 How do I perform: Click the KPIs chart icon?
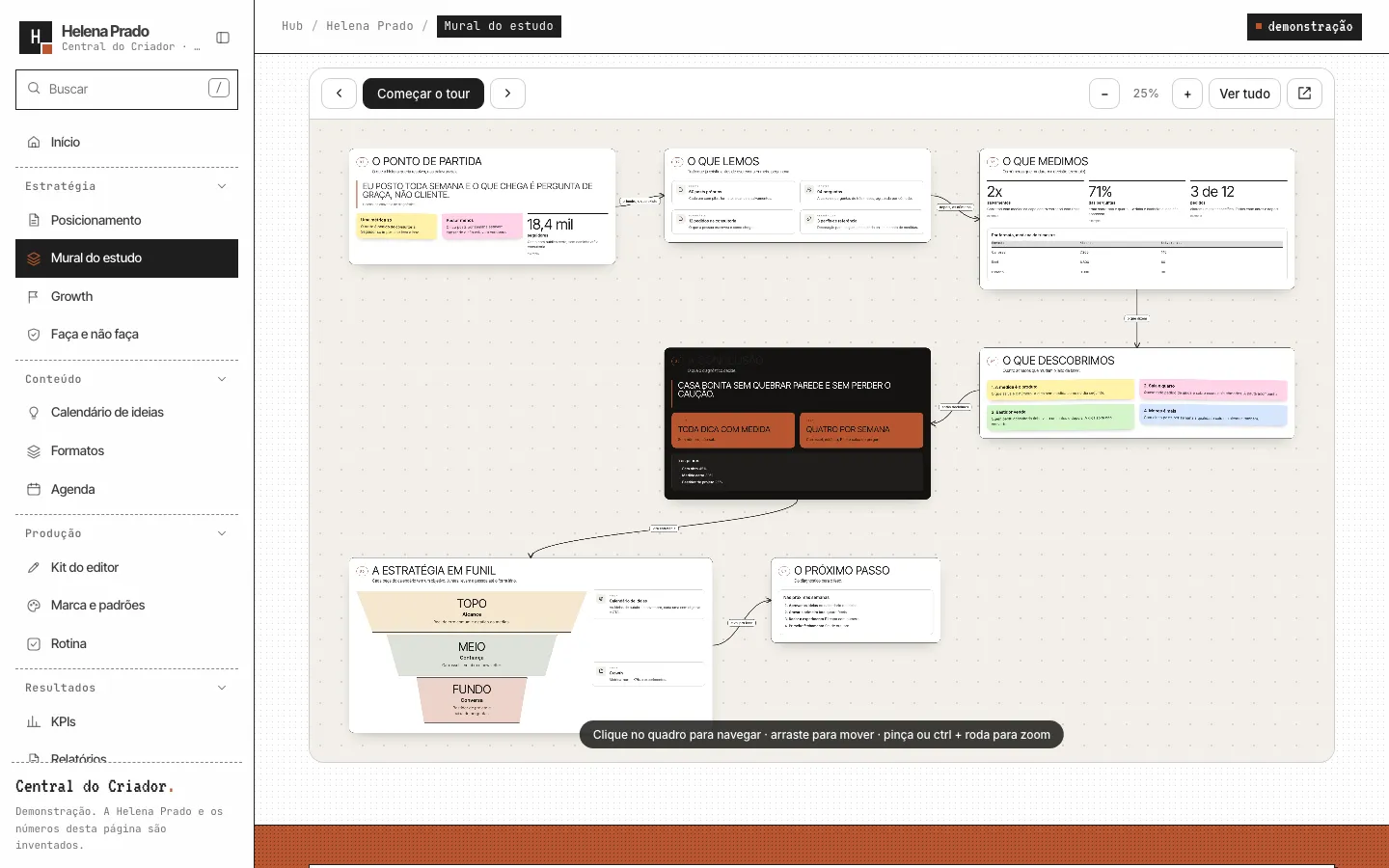click(34, 721)
